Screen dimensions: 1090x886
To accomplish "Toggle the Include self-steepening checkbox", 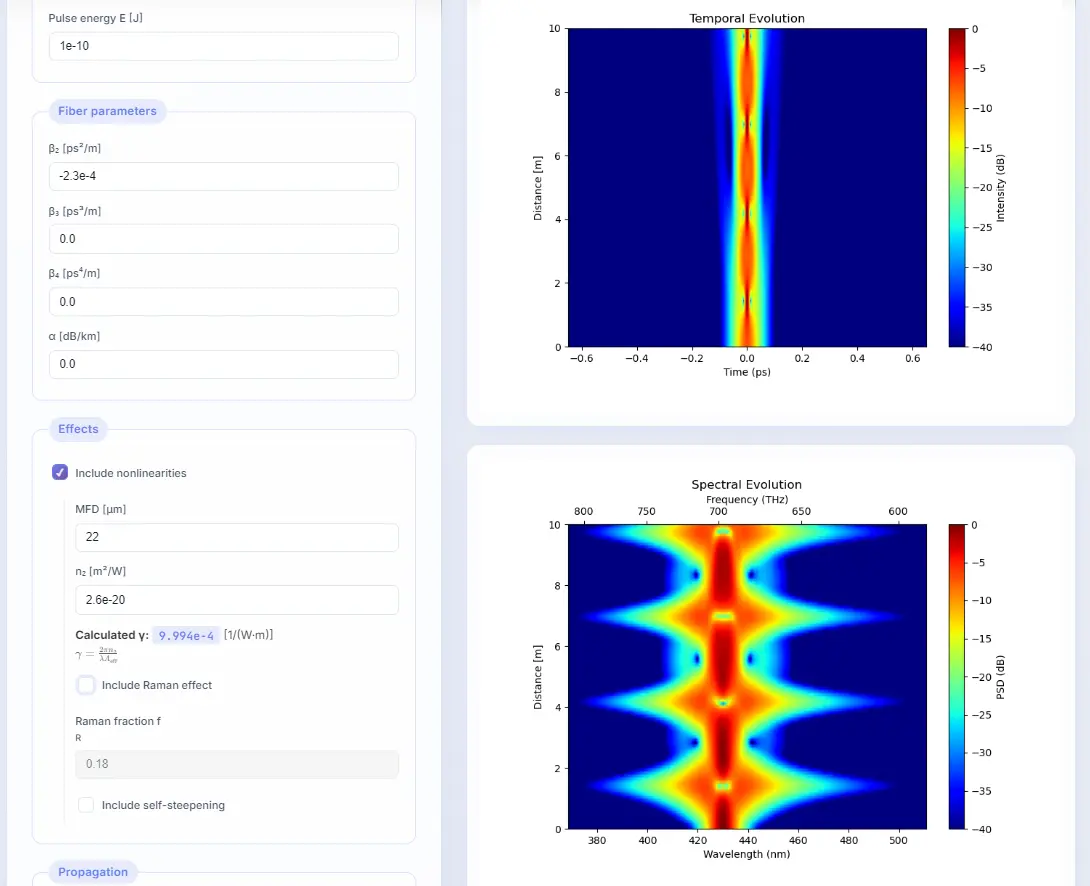I will point(87,805).
